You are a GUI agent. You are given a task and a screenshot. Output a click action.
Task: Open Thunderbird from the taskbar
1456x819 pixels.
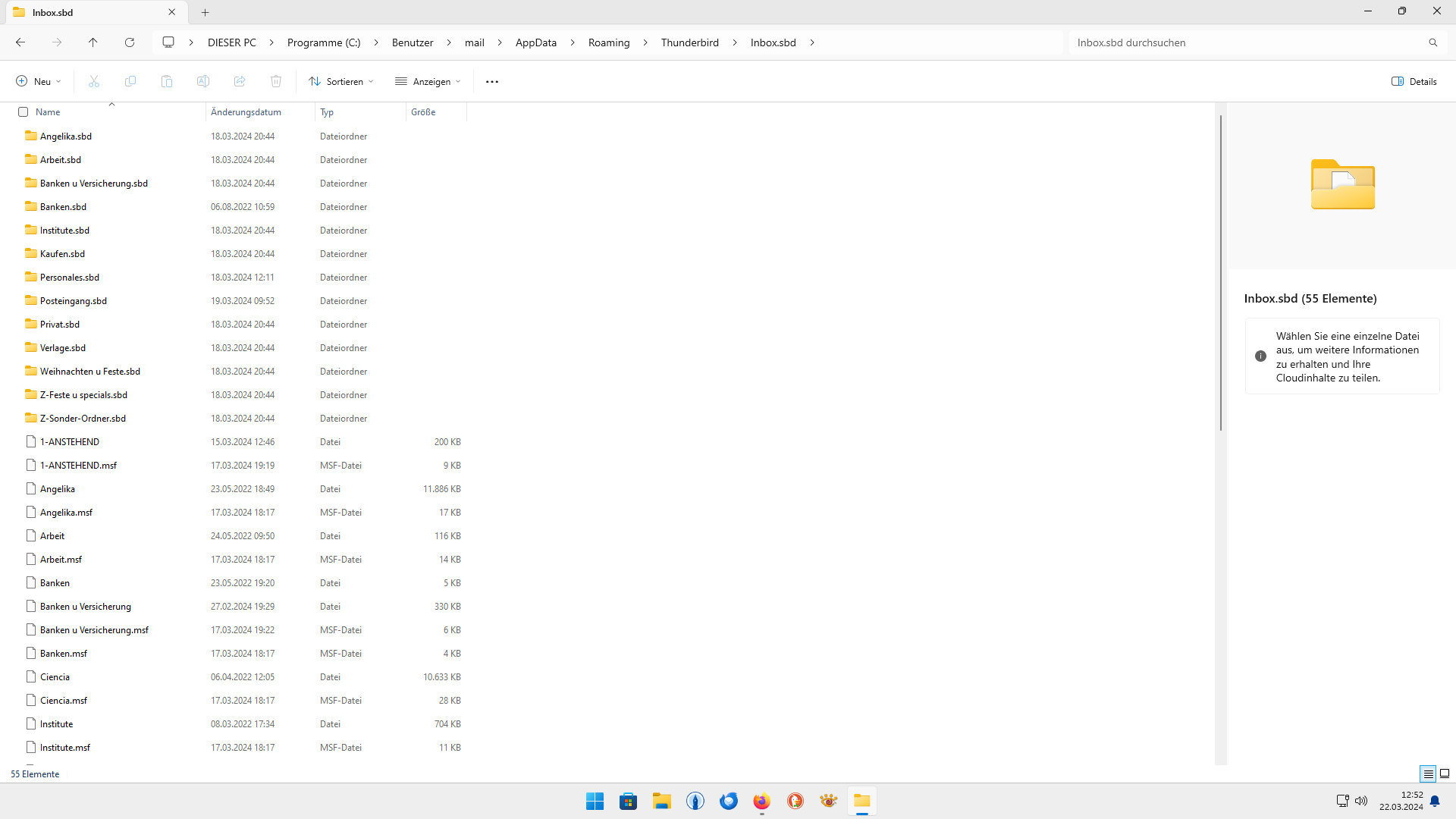click(x=729, y=801)
